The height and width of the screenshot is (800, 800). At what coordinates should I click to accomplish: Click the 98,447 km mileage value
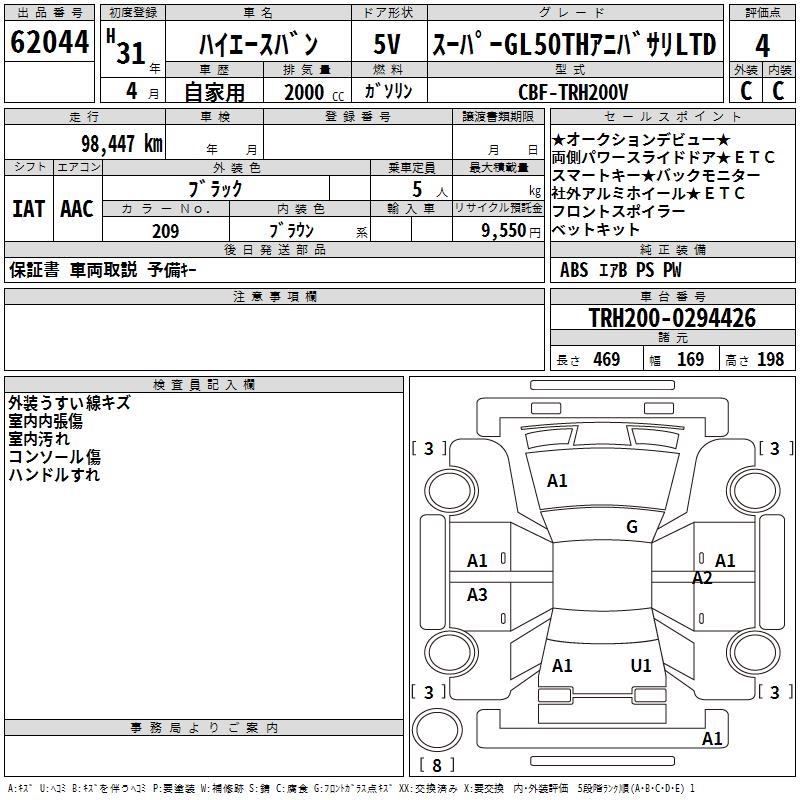(121, 143)
